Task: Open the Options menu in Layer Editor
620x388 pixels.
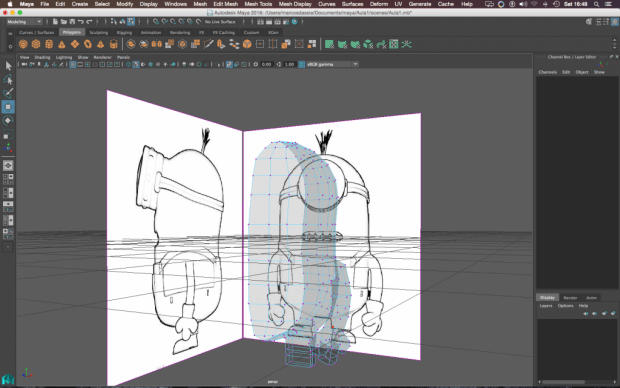Action: (x=565, y=306)
